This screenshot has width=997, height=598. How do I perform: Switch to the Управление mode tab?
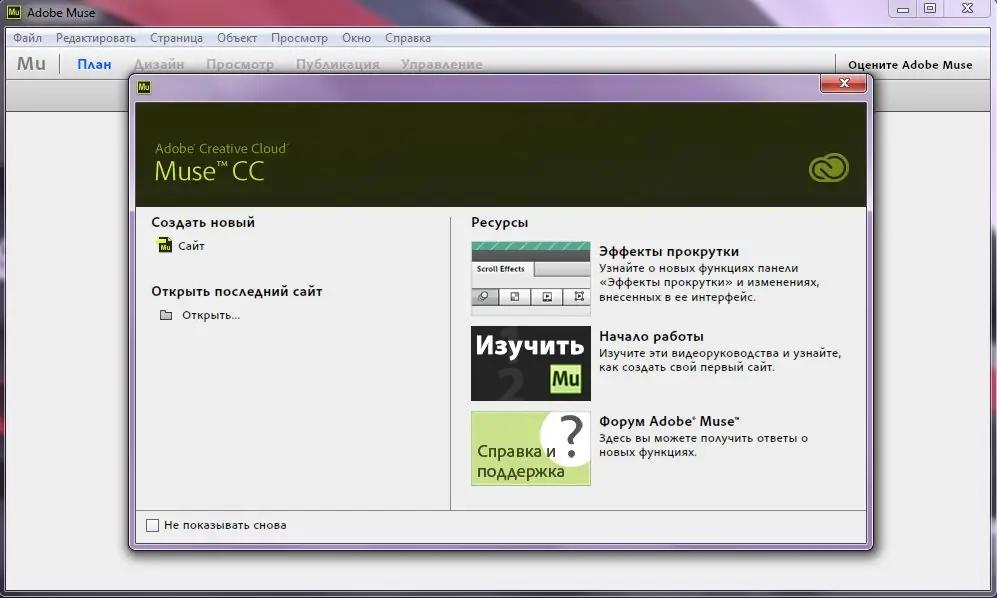coord(441,64)
